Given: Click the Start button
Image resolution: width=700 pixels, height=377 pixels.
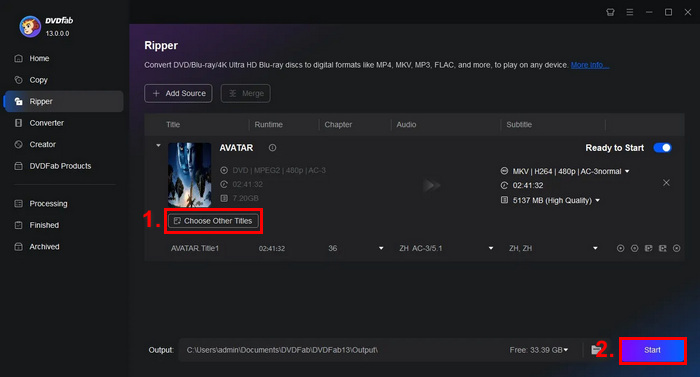Looking at the screenshot, I should pos(652,350).
